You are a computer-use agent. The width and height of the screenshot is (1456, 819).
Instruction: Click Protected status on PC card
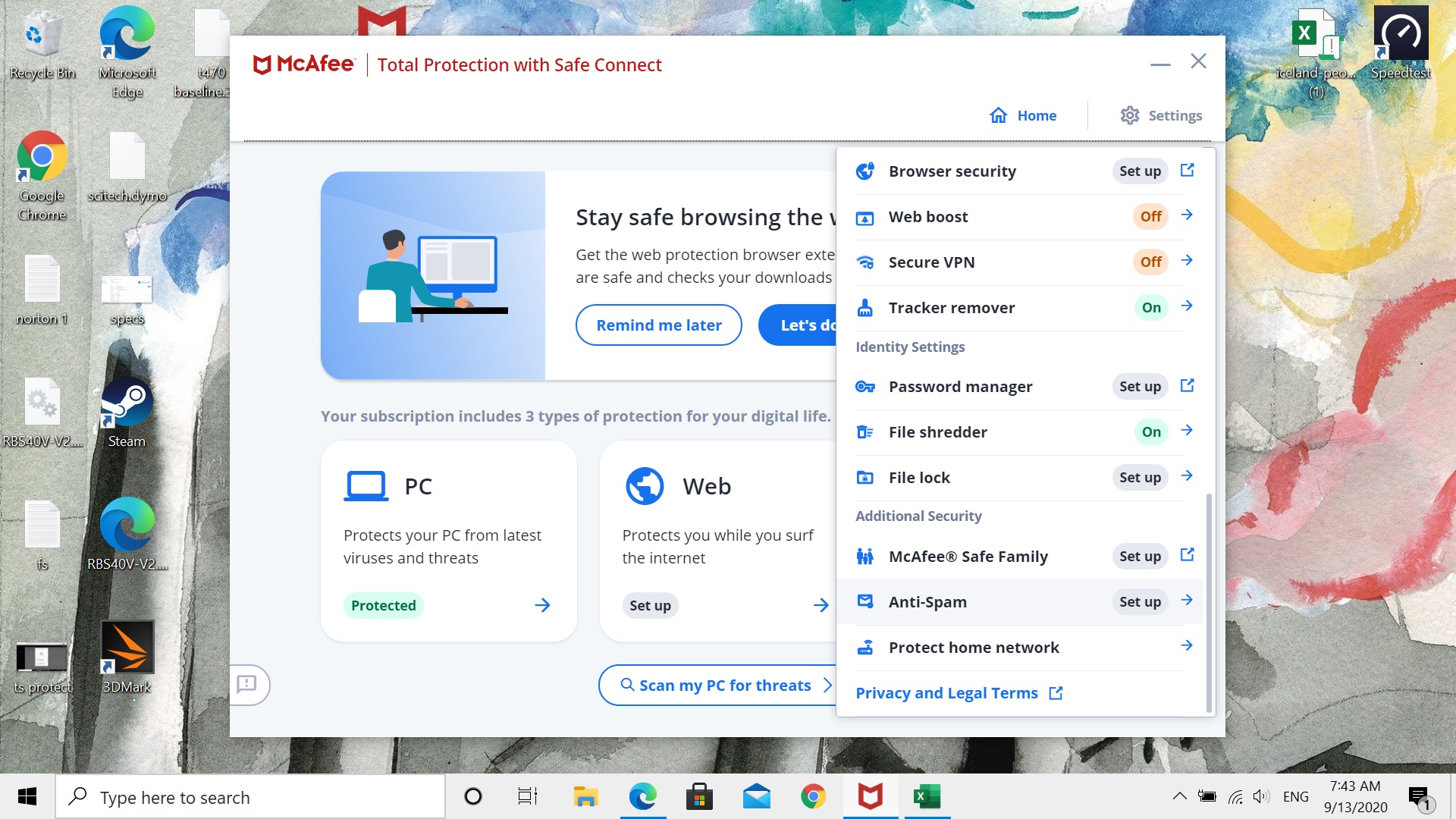coord(383,605)
